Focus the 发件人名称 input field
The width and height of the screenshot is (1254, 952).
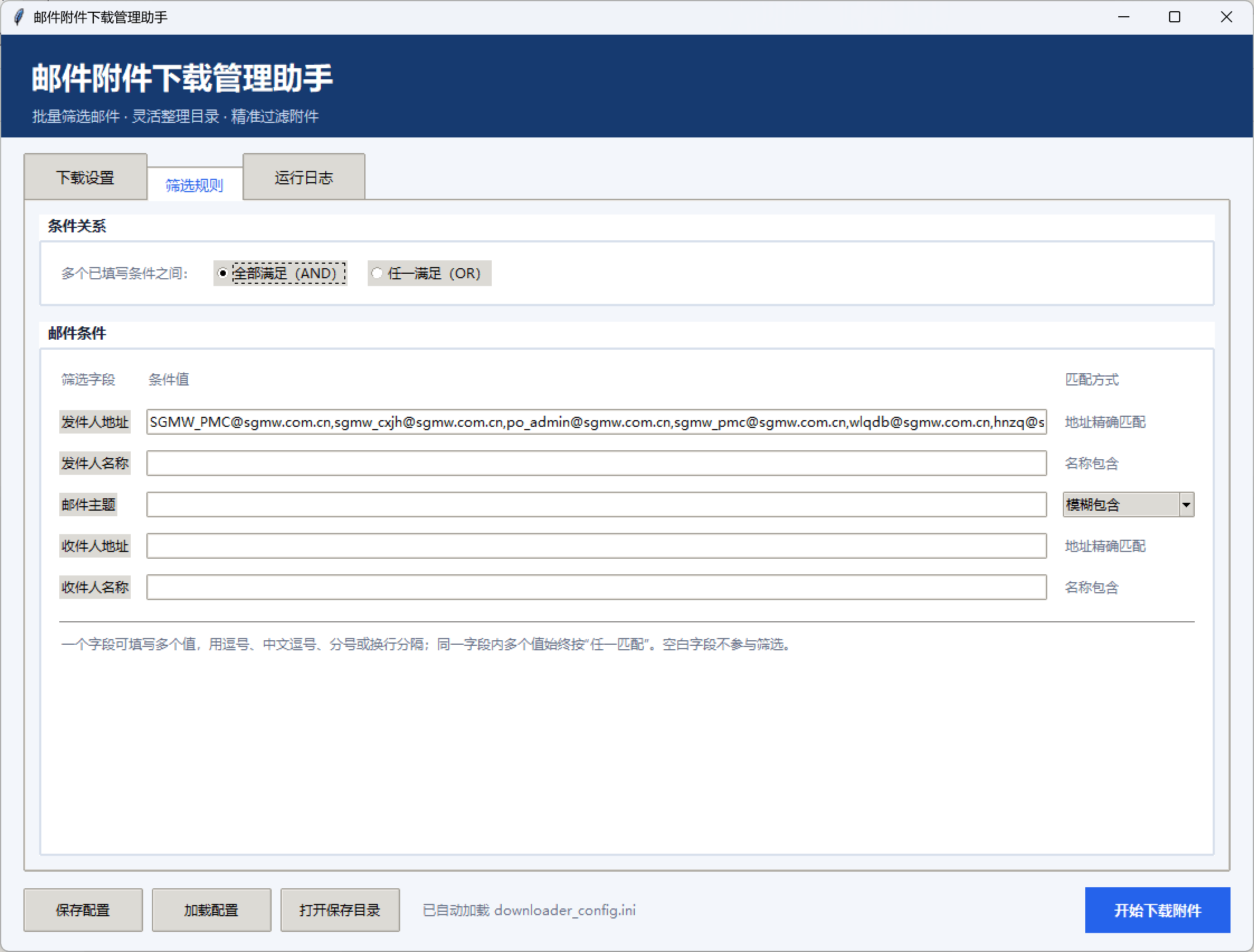(x=596, y=464)
